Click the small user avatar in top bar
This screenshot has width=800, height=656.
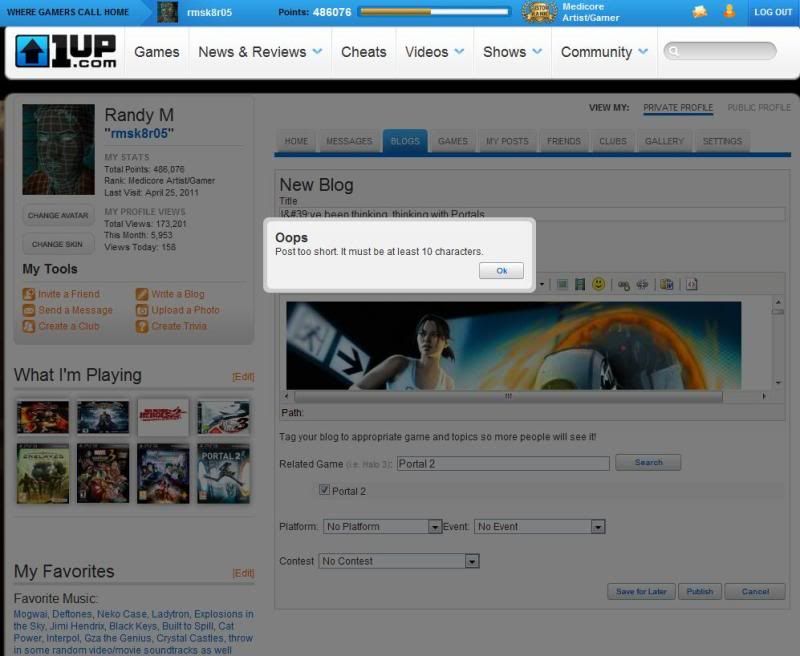tap(167, 12)
